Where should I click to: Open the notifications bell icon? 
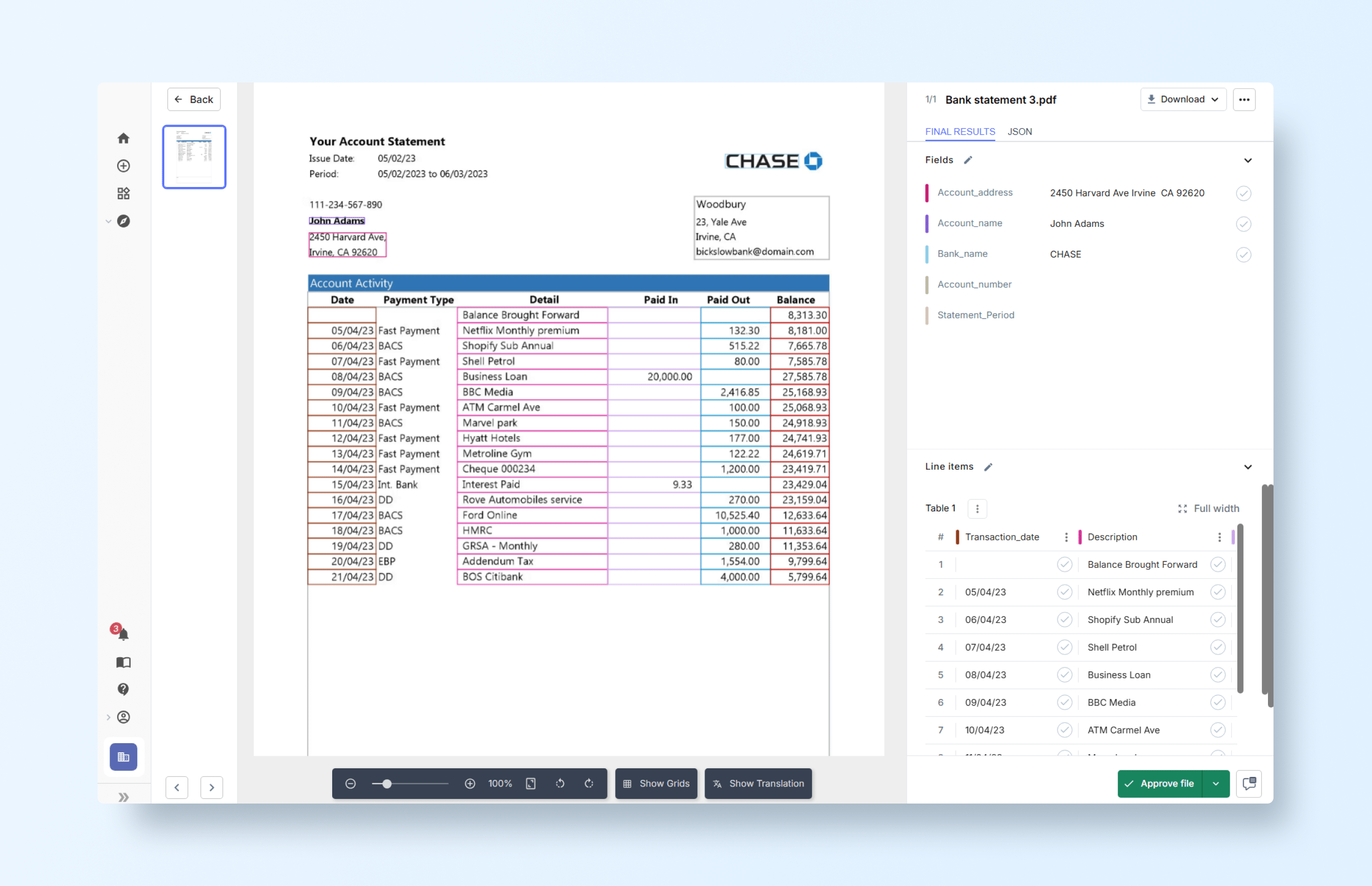(x=123, y=634)
